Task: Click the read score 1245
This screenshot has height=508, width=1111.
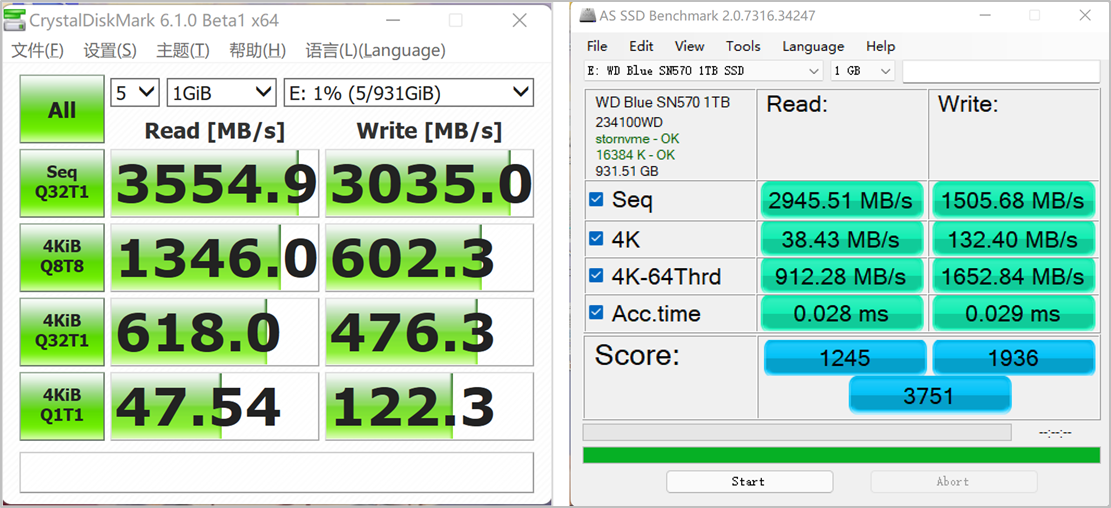Action: (x=845, y=358)
